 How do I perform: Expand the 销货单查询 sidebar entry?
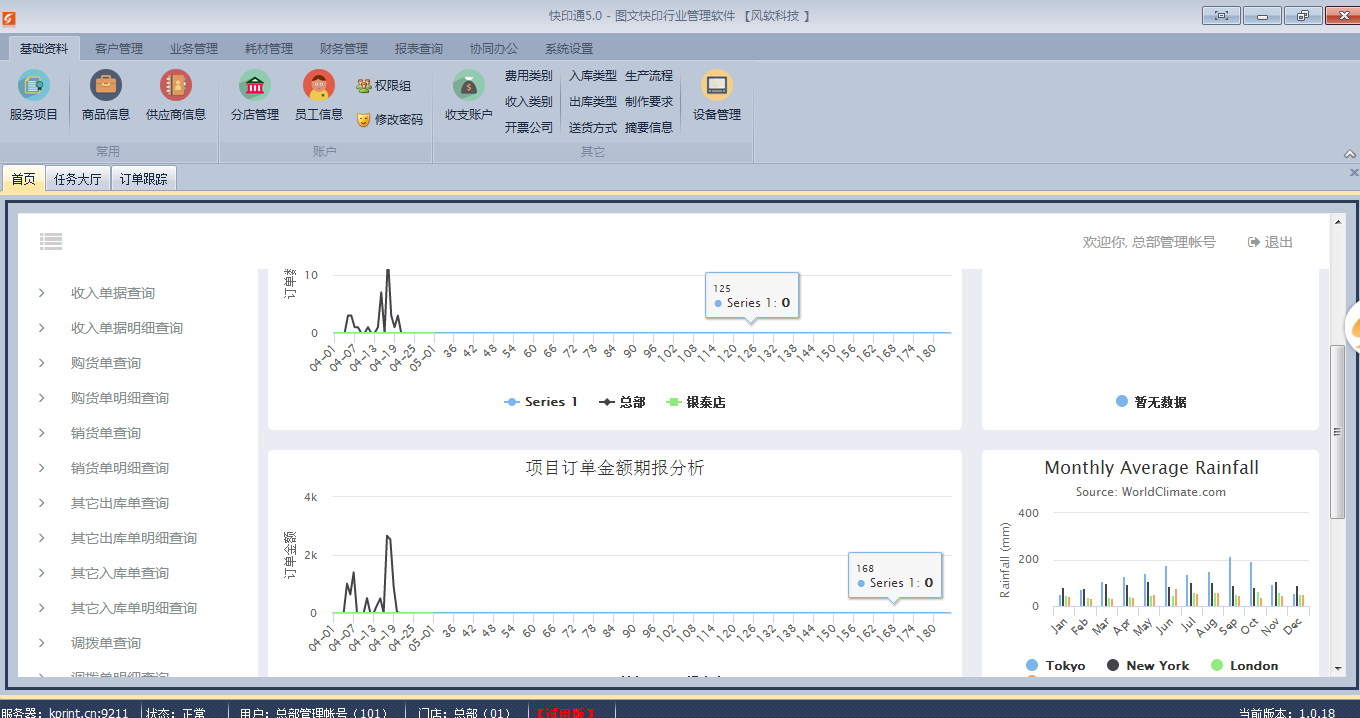[x=105, y=433]
